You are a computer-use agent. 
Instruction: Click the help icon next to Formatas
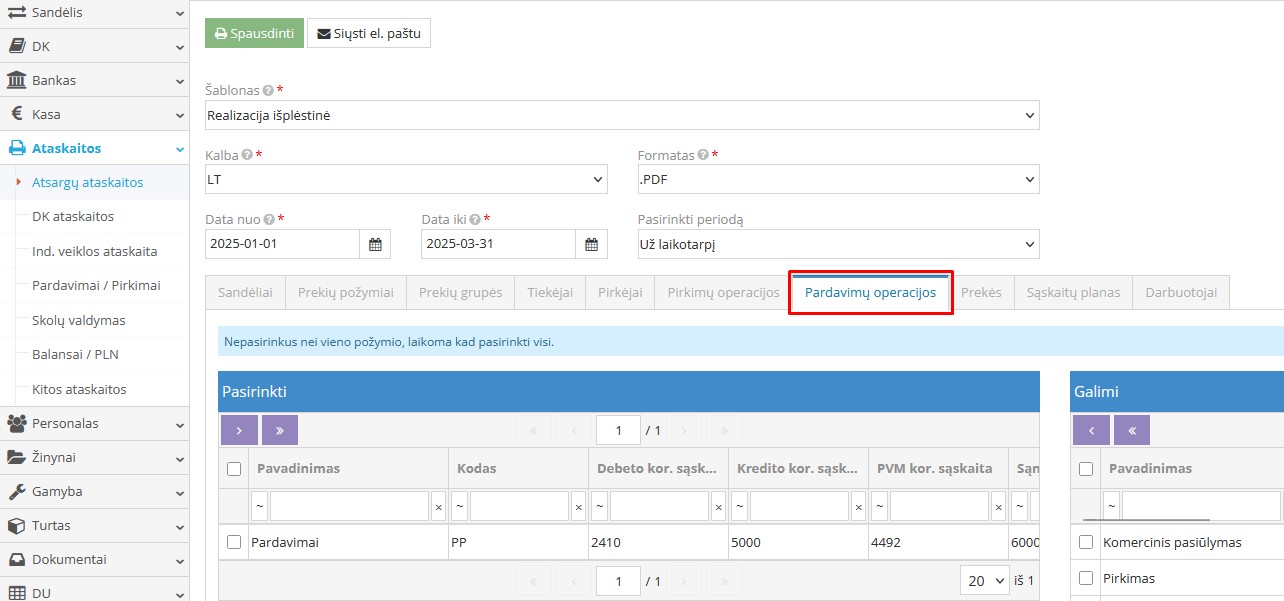703,155
